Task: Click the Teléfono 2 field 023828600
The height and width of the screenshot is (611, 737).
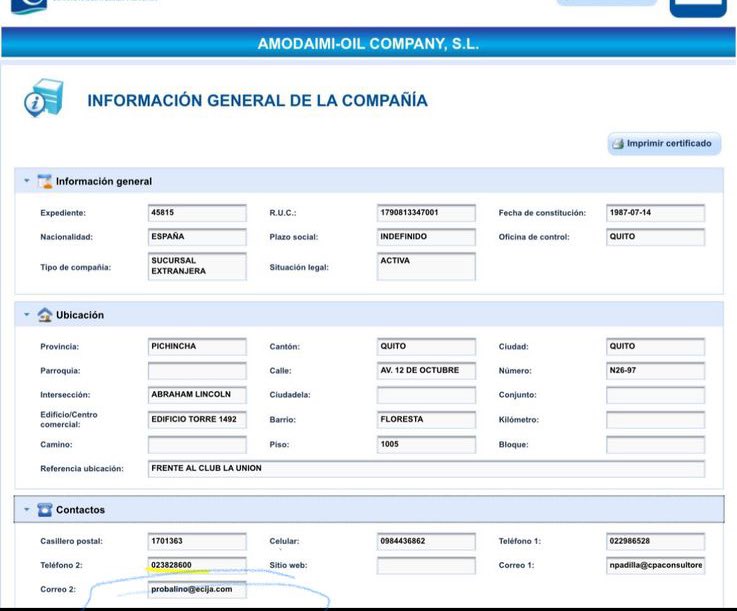Action: point(197,565)
